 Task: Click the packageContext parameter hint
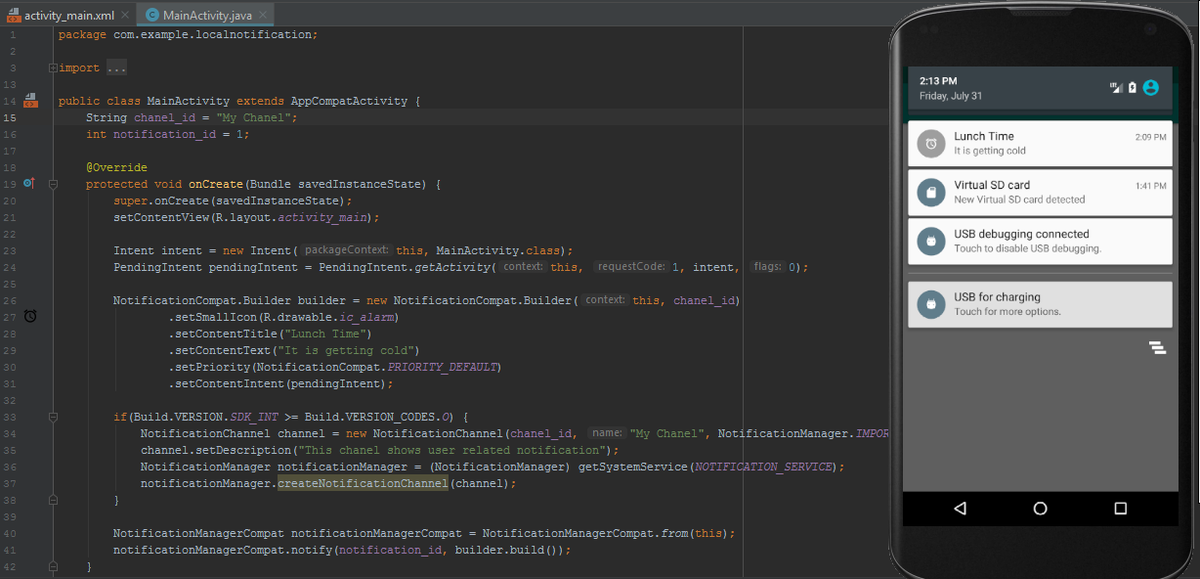coord(347,250)
